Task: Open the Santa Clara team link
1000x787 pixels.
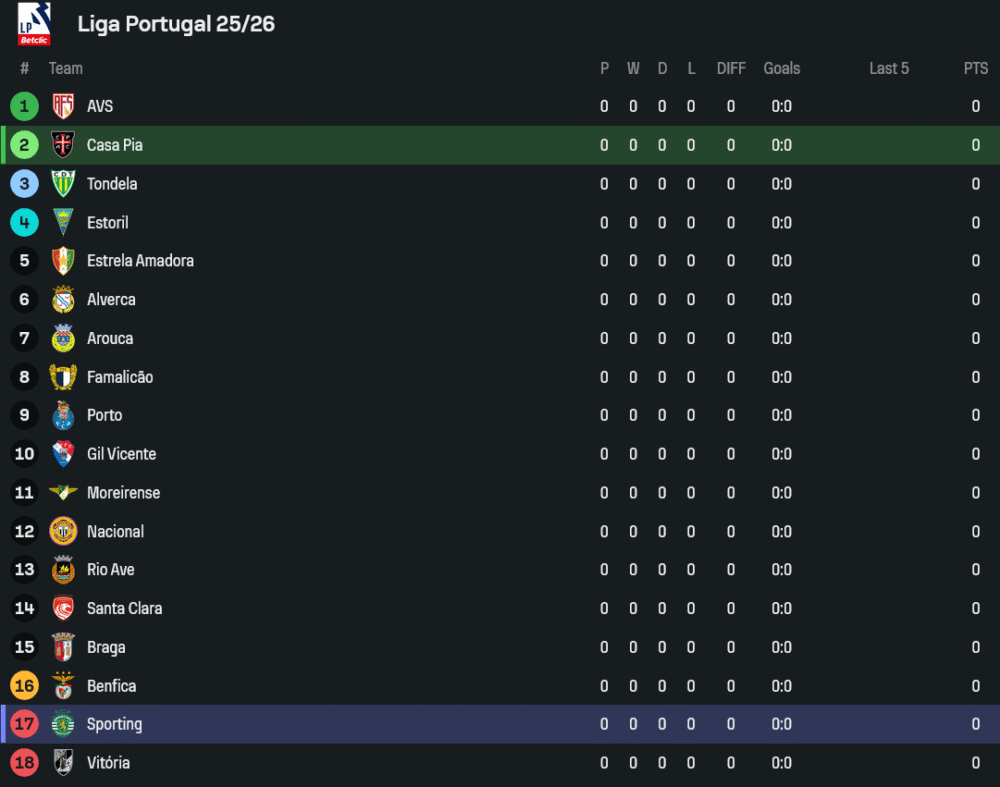Action: coord(124,608)
